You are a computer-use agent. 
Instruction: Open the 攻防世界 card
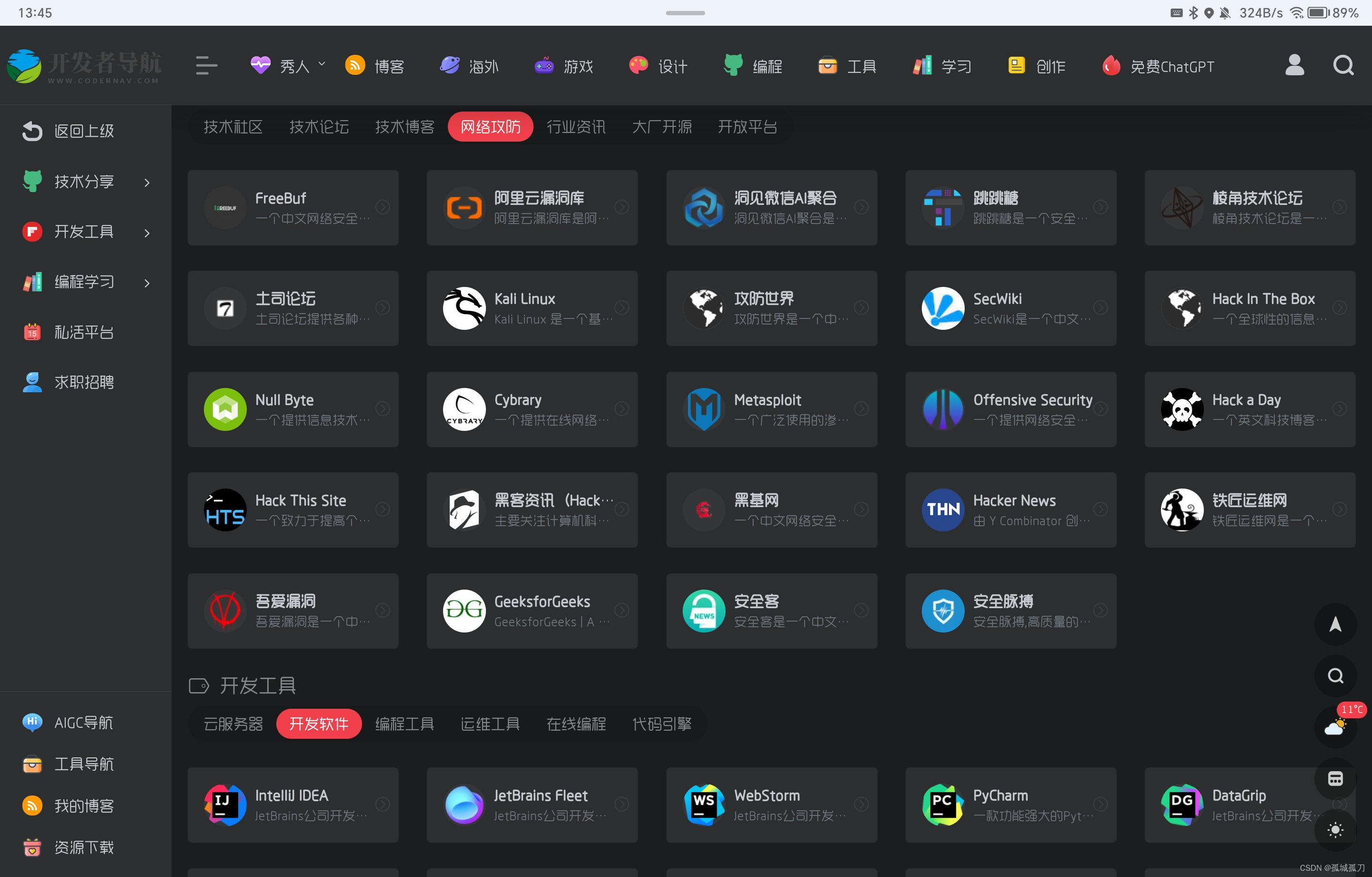pos(771,308)
